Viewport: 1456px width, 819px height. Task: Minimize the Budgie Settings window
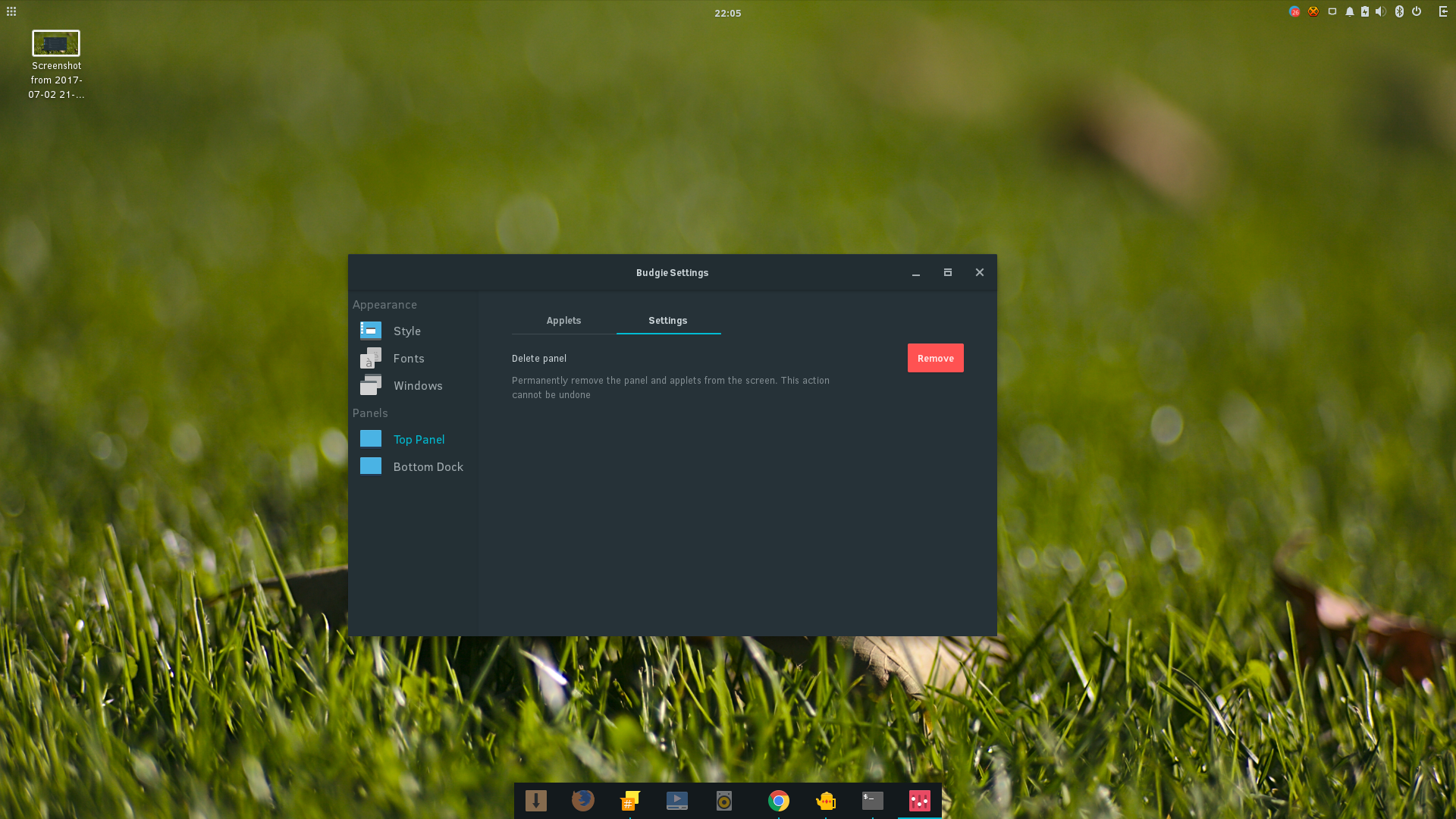click(916, 273)
